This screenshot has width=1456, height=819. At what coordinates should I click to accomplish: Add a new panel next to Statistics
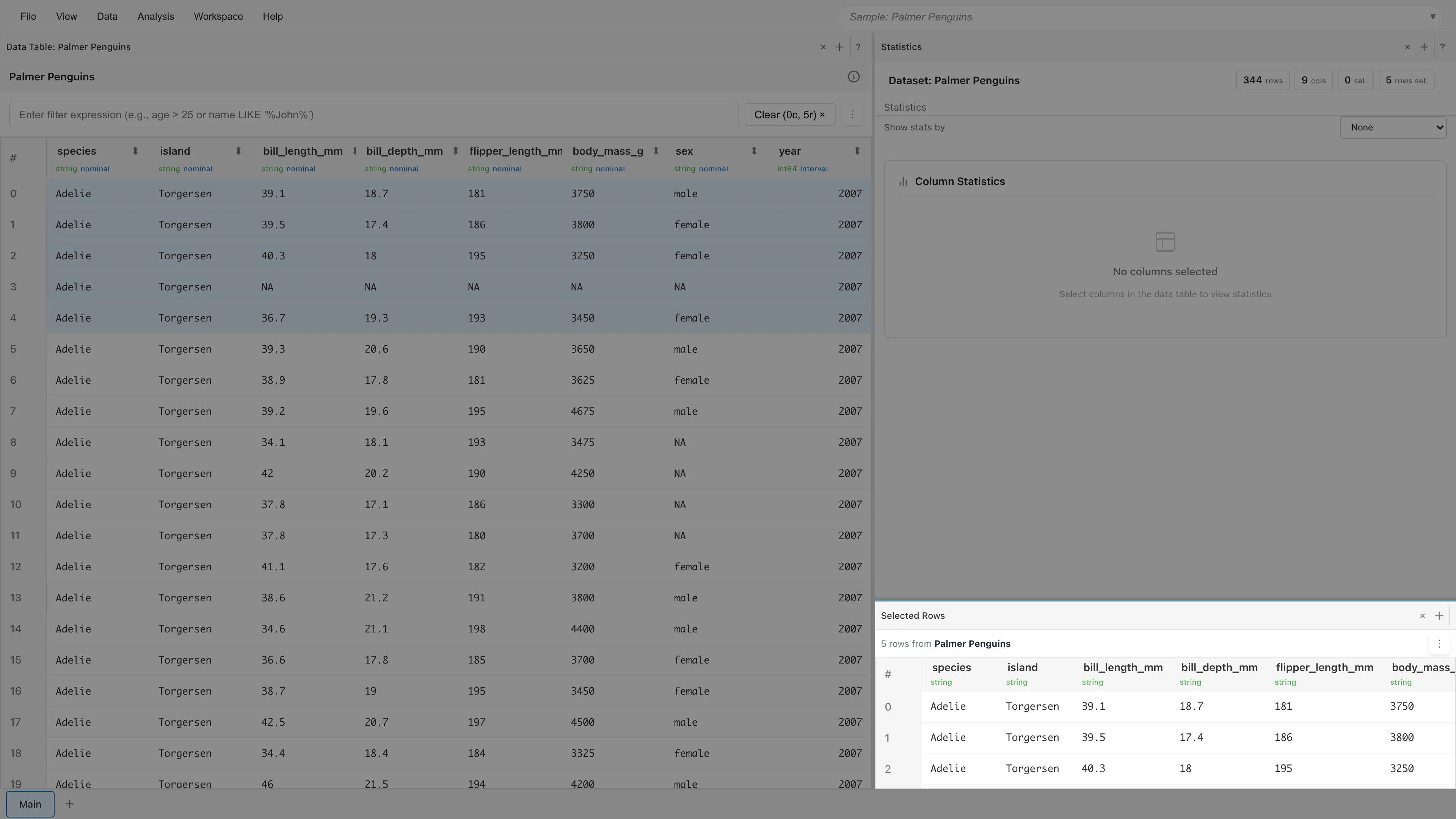pos(1424,47)
